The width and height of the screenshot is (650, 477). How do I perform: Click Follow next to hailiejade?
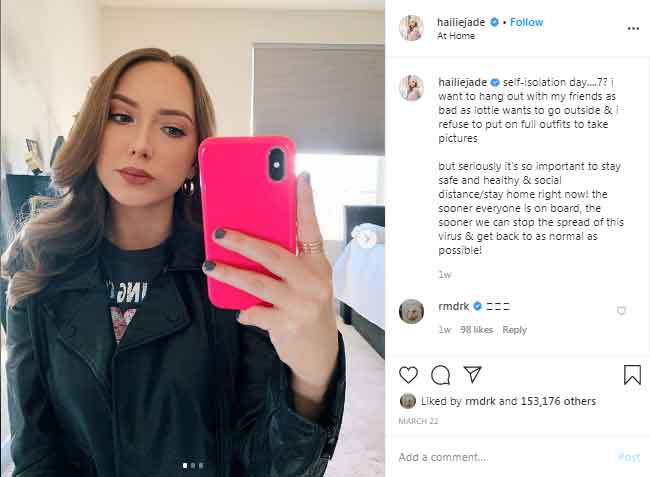tap(526, 22)
